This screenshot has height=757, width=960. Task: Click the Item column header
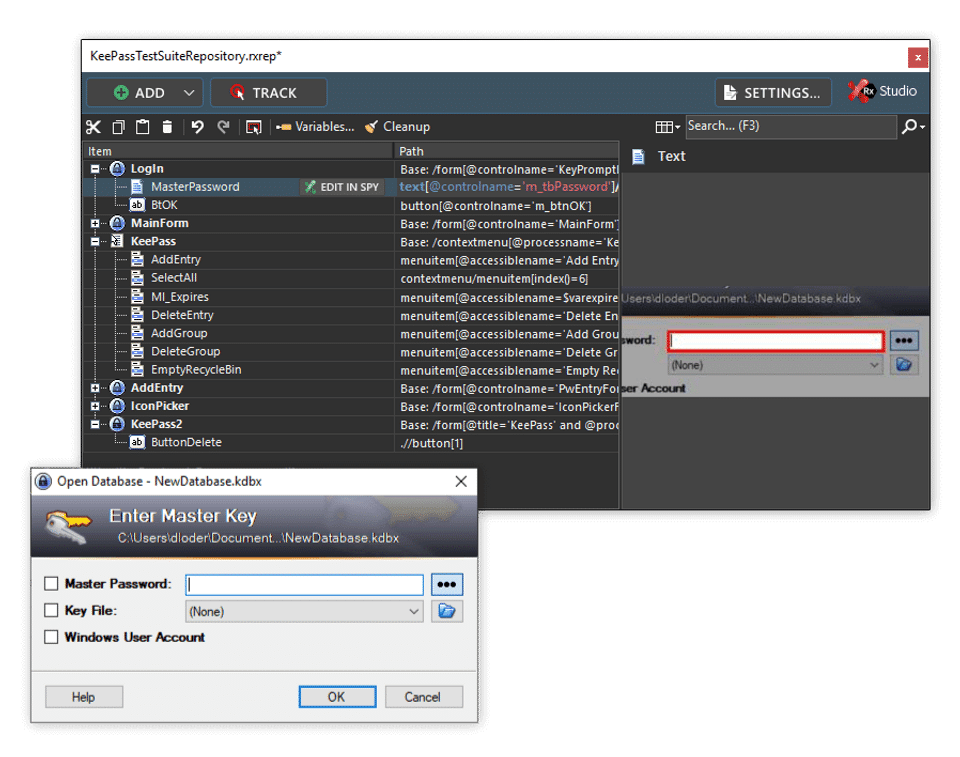(238, 151)
